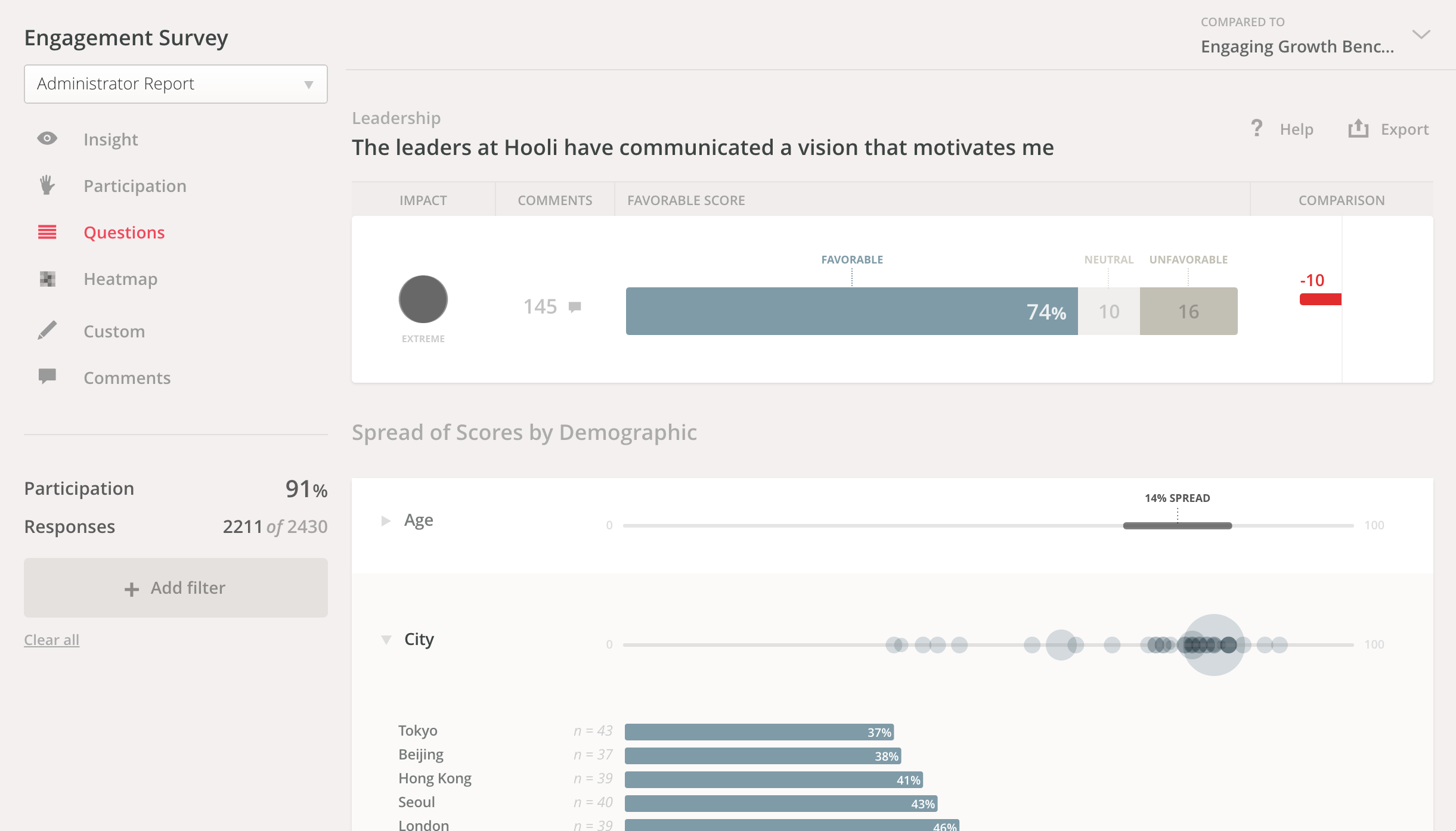Click the Seoul 43% bar
Screen dimensions: 1456x831
click(x=781, y=804)
